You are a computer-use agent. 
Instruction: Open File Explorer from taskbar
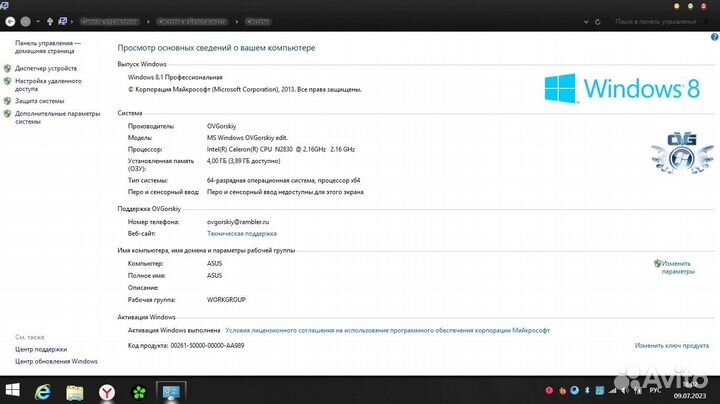[75, 392]
